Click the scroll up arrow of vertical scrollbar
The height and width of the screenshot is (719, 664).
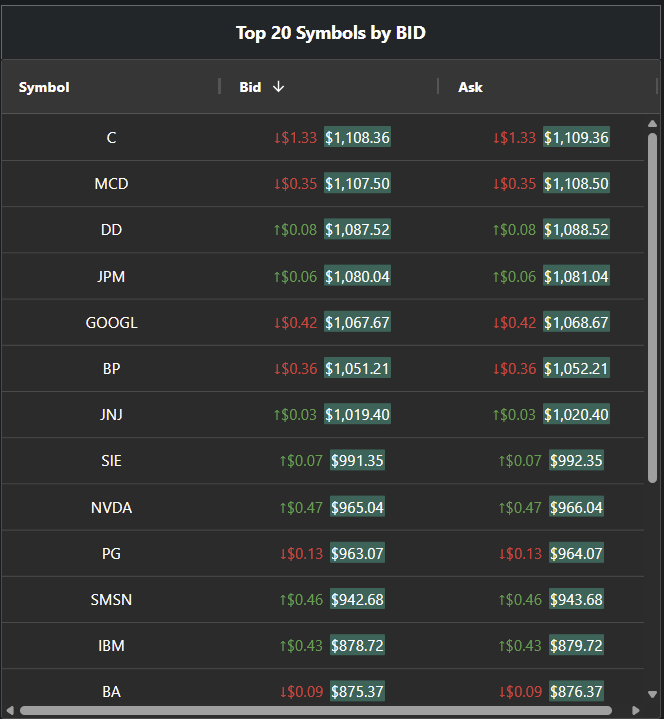[x=652, y=124]
